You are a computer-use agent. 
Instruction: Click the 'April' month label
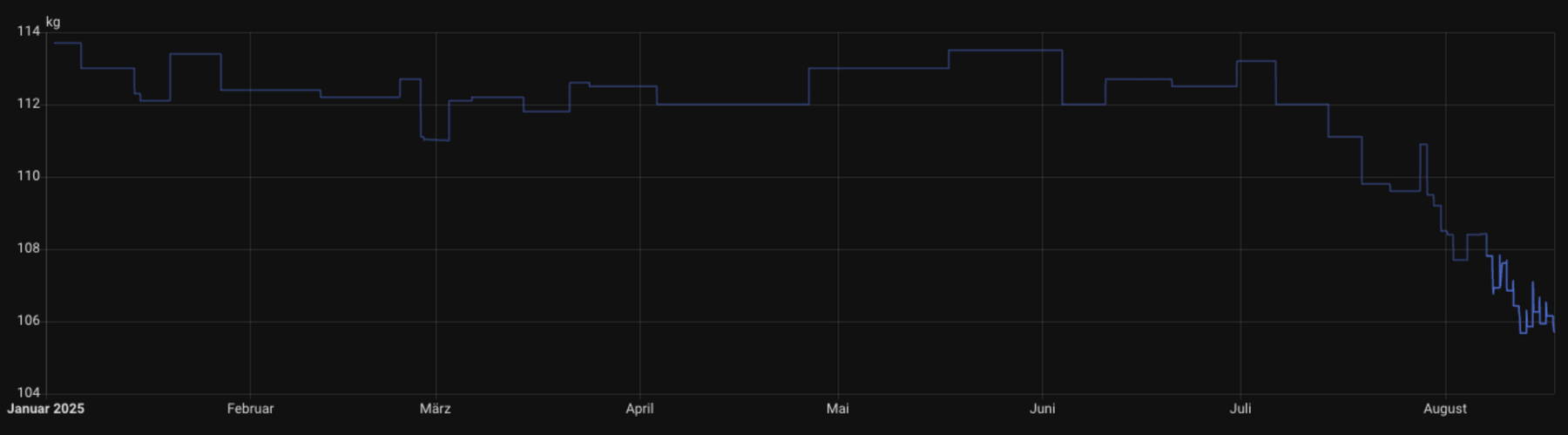(x=639, y=408)
